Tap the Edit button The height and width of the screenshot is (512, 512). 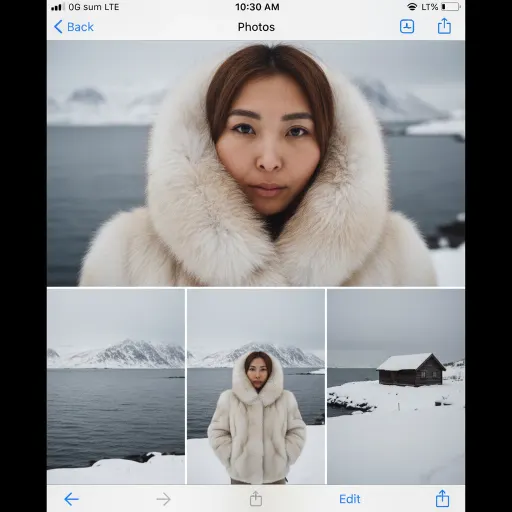[x=350, y=499]
